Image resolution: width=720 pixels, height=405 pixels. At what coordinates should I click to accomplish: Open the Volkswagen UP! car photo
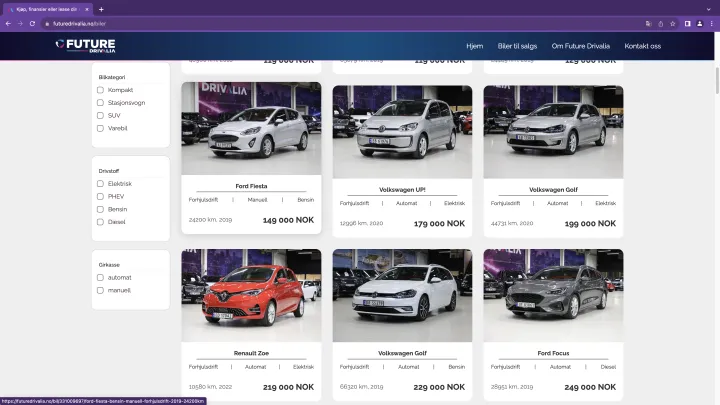tap(402, 132)
